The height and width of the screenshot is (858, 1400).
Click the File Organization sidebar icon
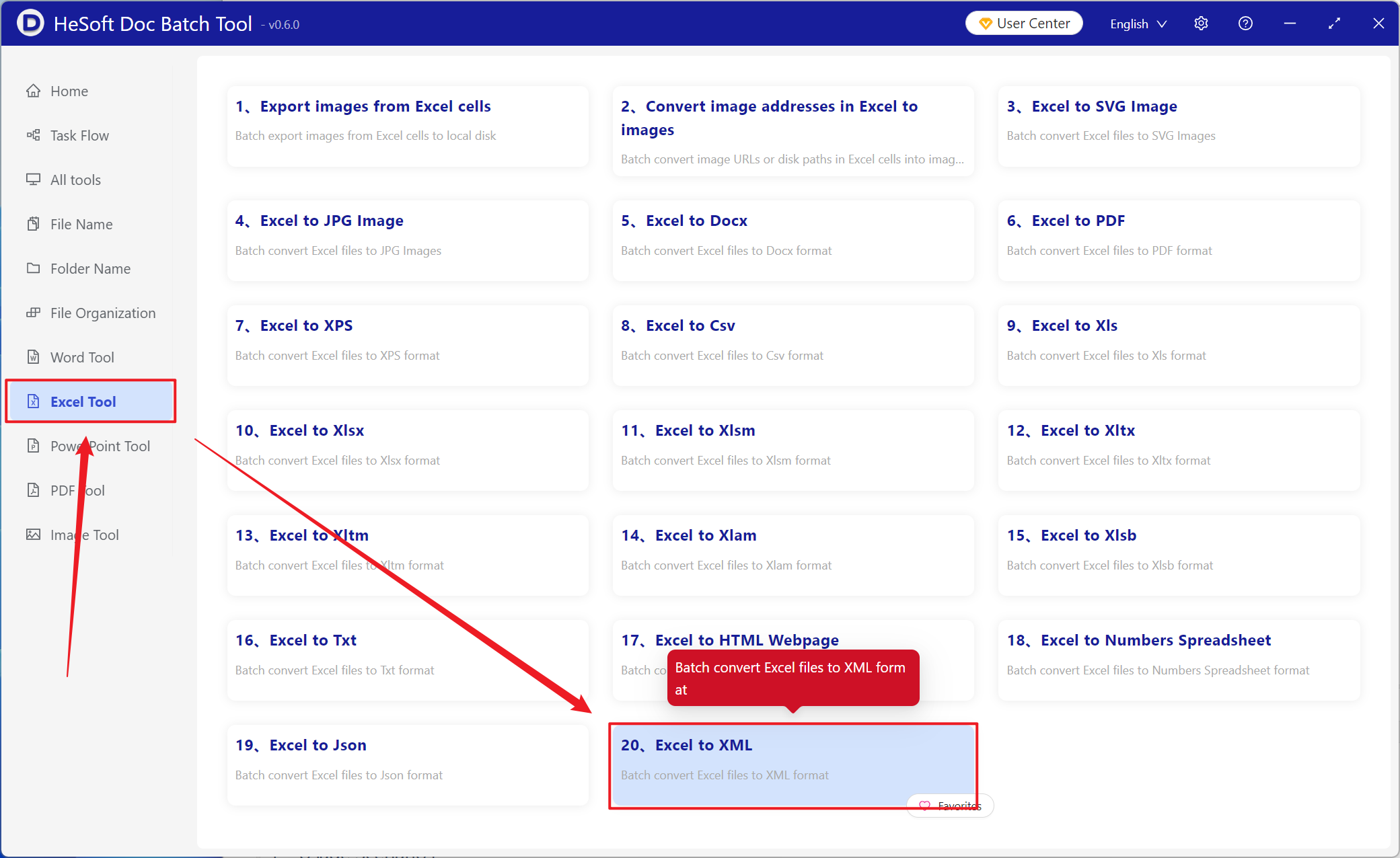coord(33,313)
